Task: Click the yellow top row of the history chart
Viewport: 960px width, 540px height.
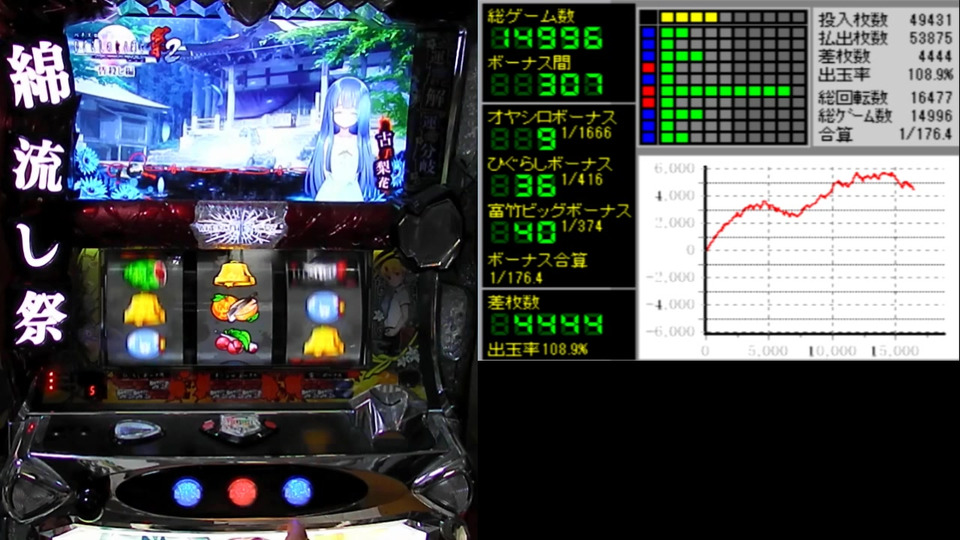Action: (689, 17)
